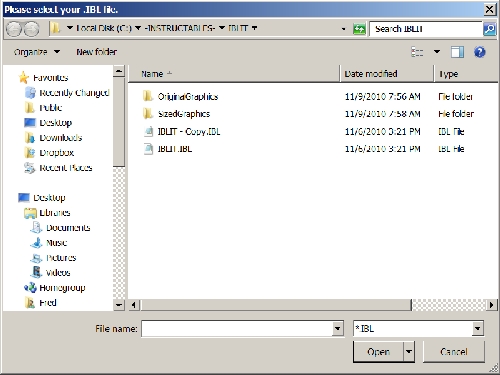Select the IBLIT.IBL file name
The height and width of the screenshot is (375, 500).
tap(175, 149)
